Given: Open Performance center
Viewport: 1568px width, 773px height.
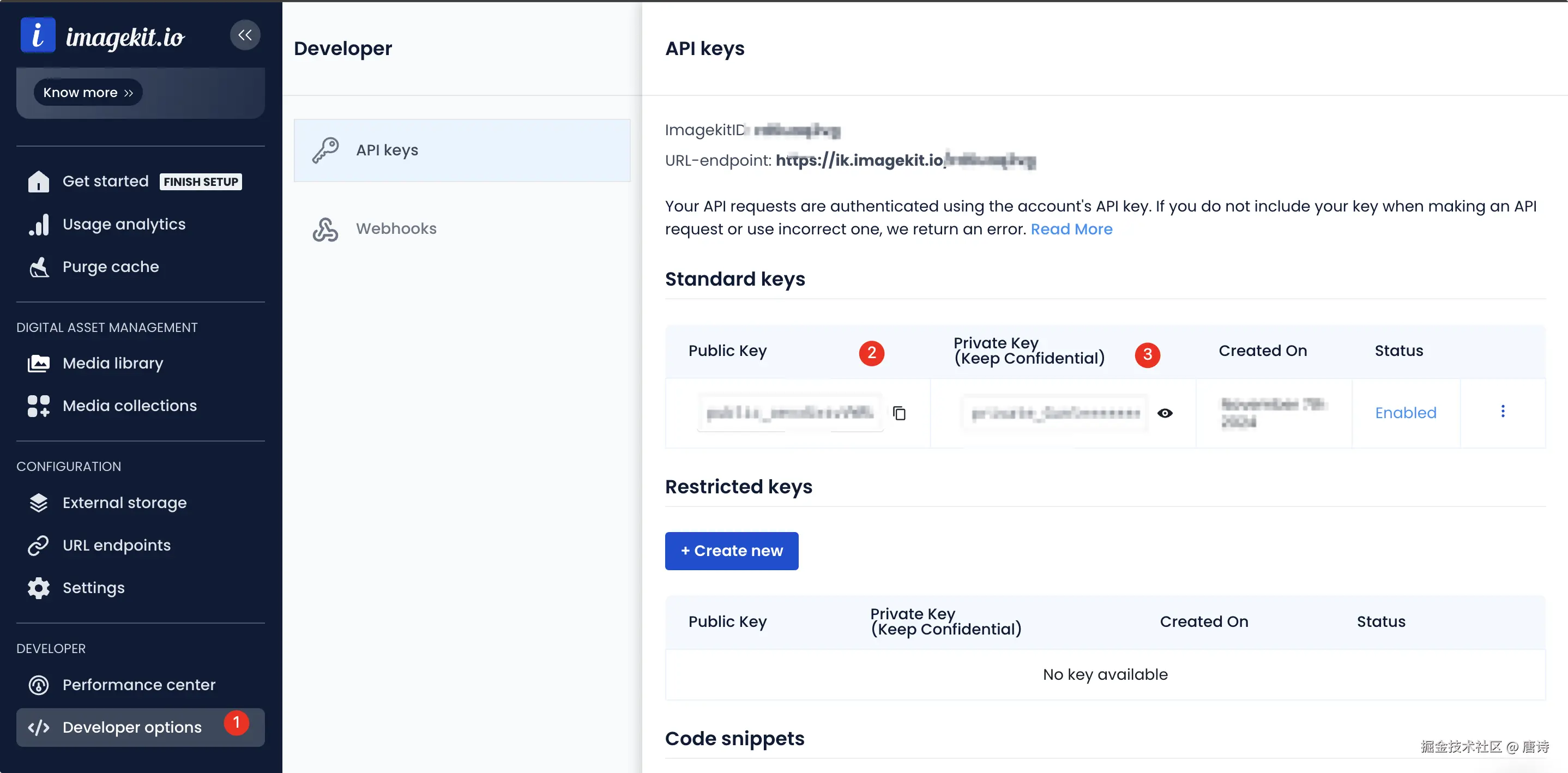Looking at the screenshot, I should [138, 685].
